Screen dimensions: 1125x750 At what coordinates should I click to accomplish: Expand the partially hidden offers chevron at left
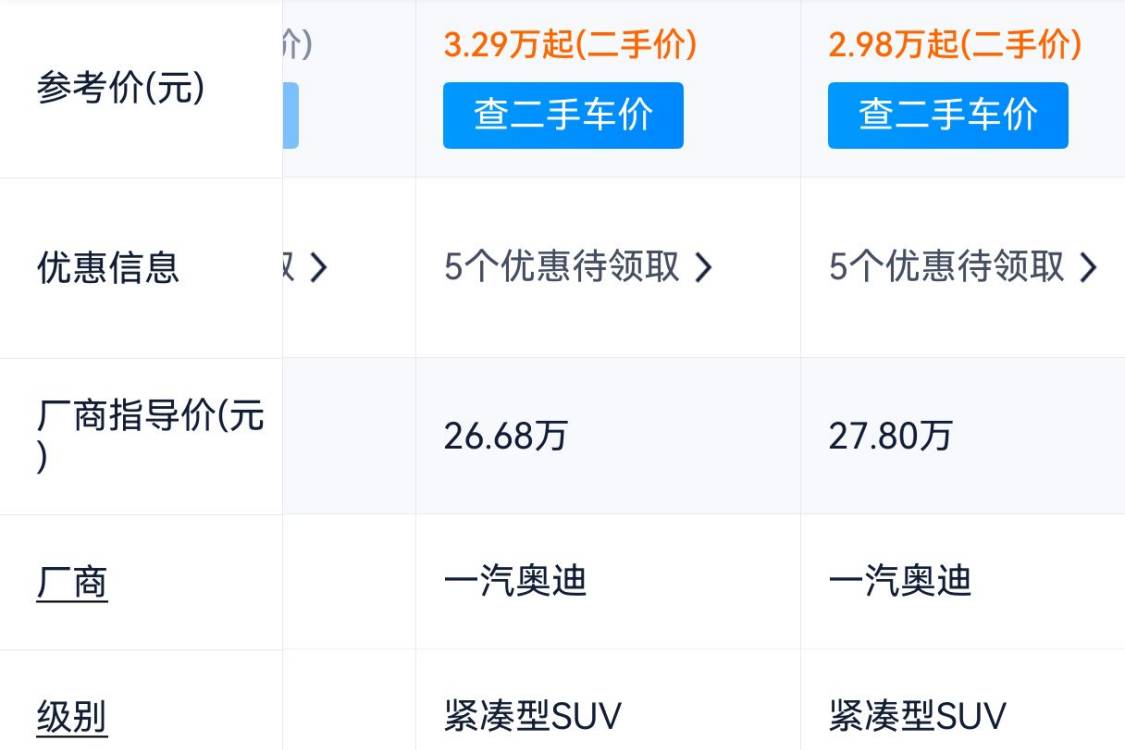tap(318, 268)
